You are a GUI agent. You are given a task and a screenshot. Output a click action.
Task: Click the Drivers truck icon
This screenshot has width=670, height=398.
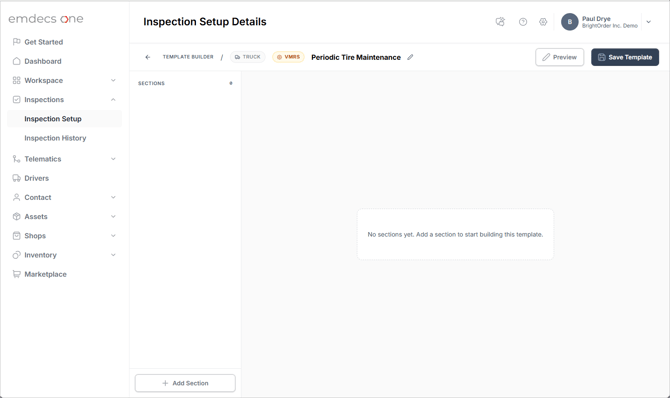[17, 178]
